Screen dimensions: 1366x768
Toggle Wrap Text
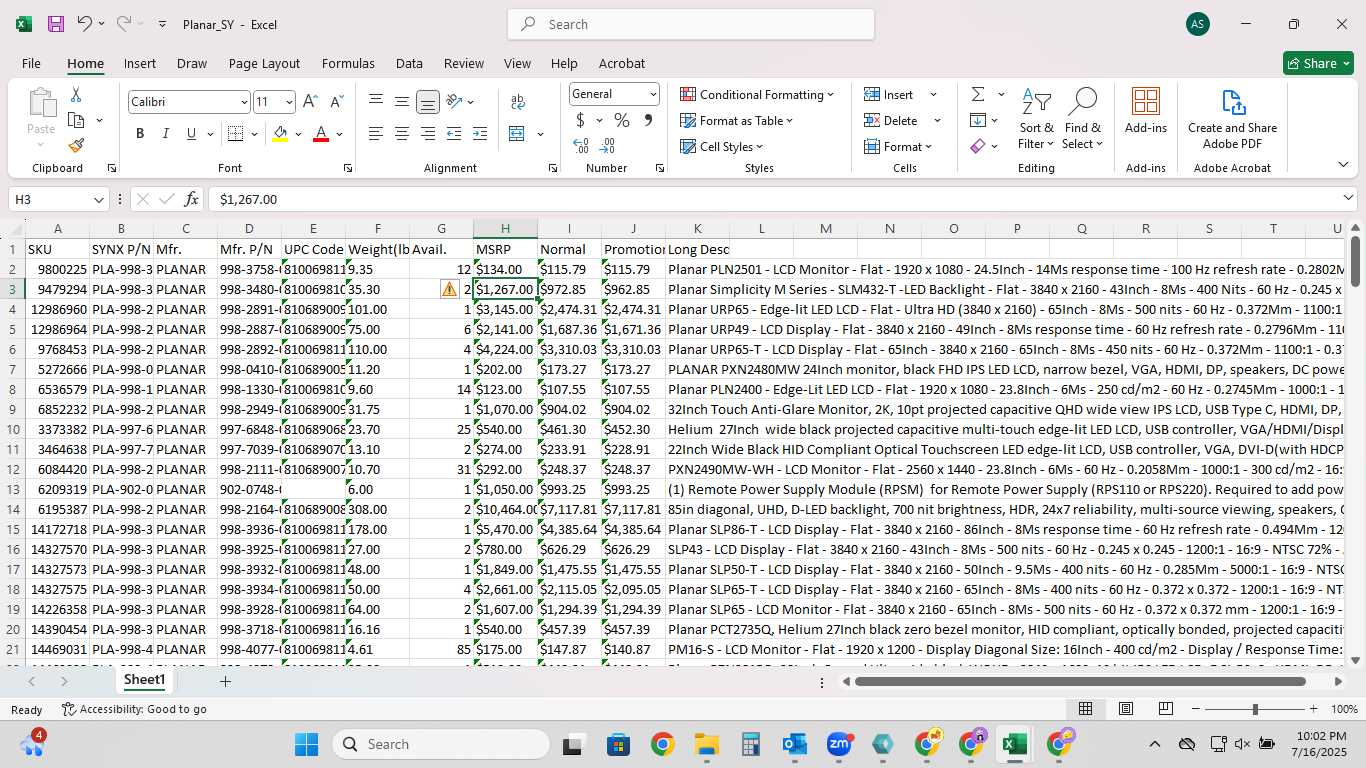click(518, 102)
